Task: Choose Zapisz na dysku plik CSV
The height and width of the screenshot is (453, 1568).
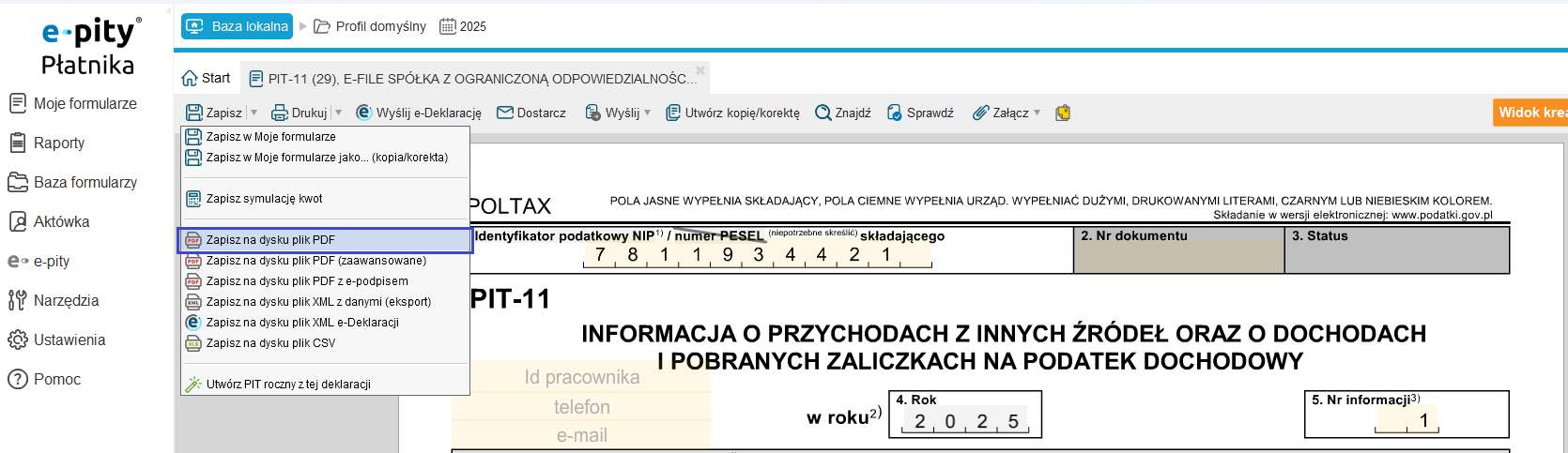Action: (270, 343)
